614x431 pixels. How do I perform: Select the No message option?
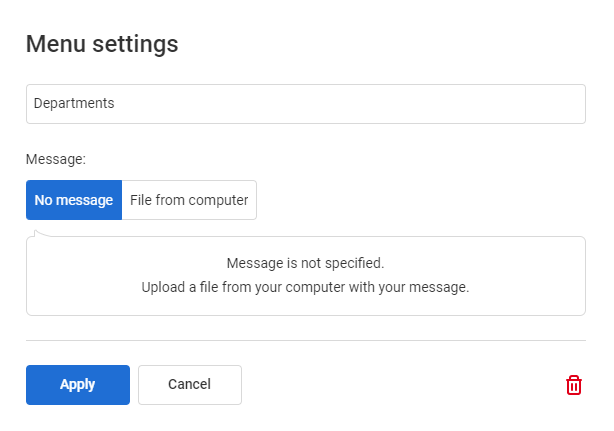[x=74, y=200]
